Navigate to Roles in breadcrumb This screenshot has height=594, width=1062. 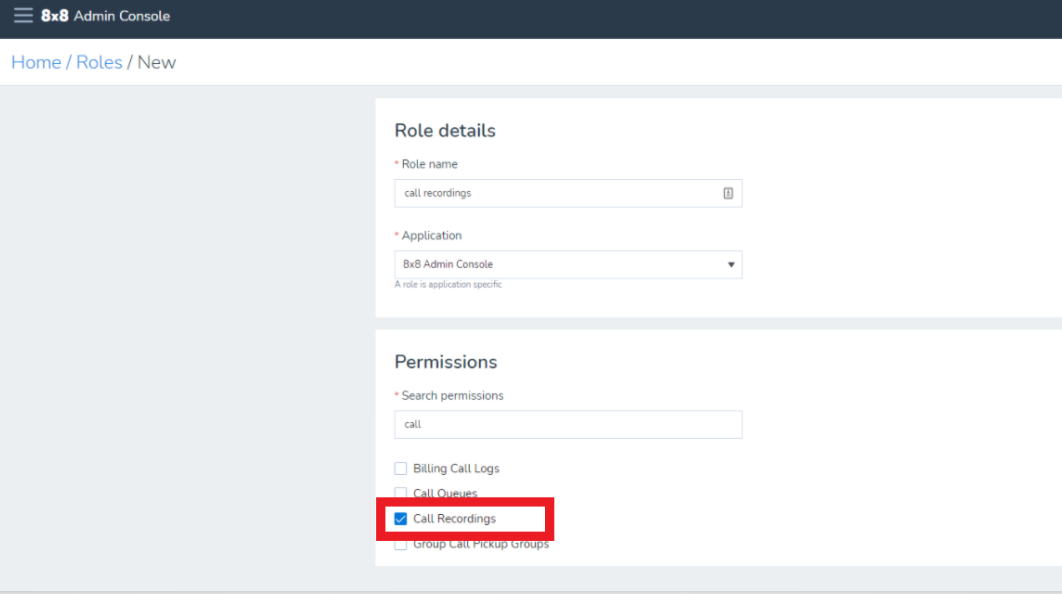tap(99, 62)
